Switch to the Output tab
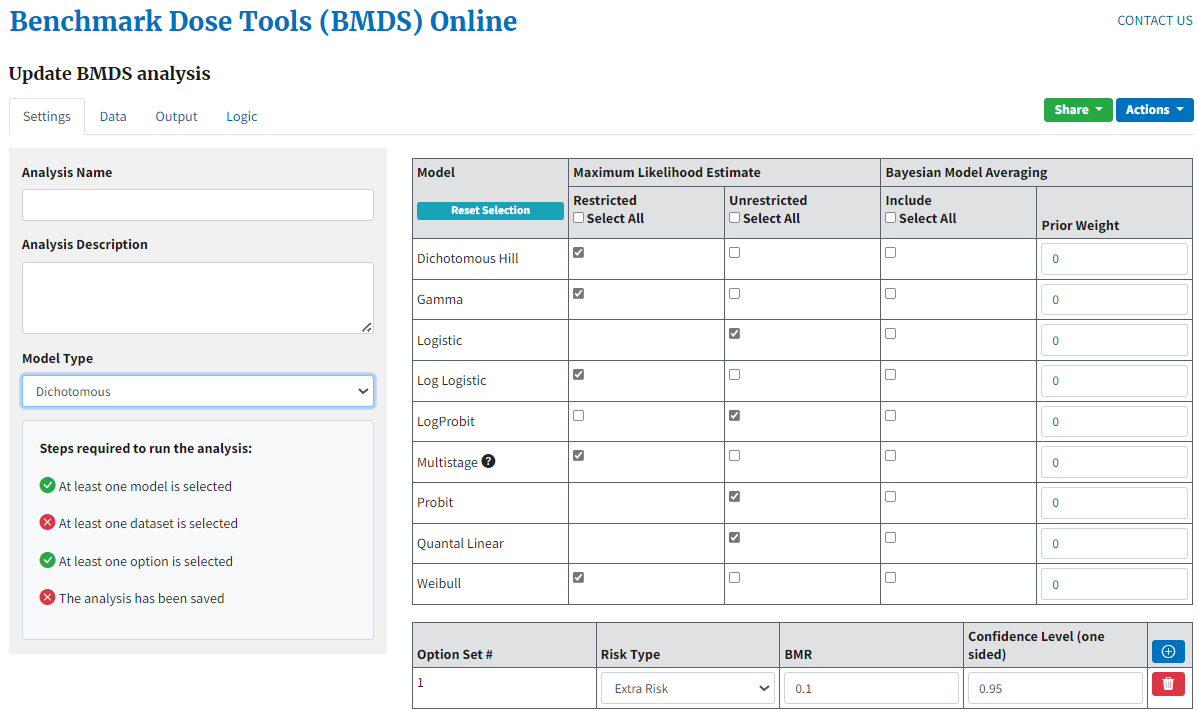1198x715 pixels. (176, 116)
